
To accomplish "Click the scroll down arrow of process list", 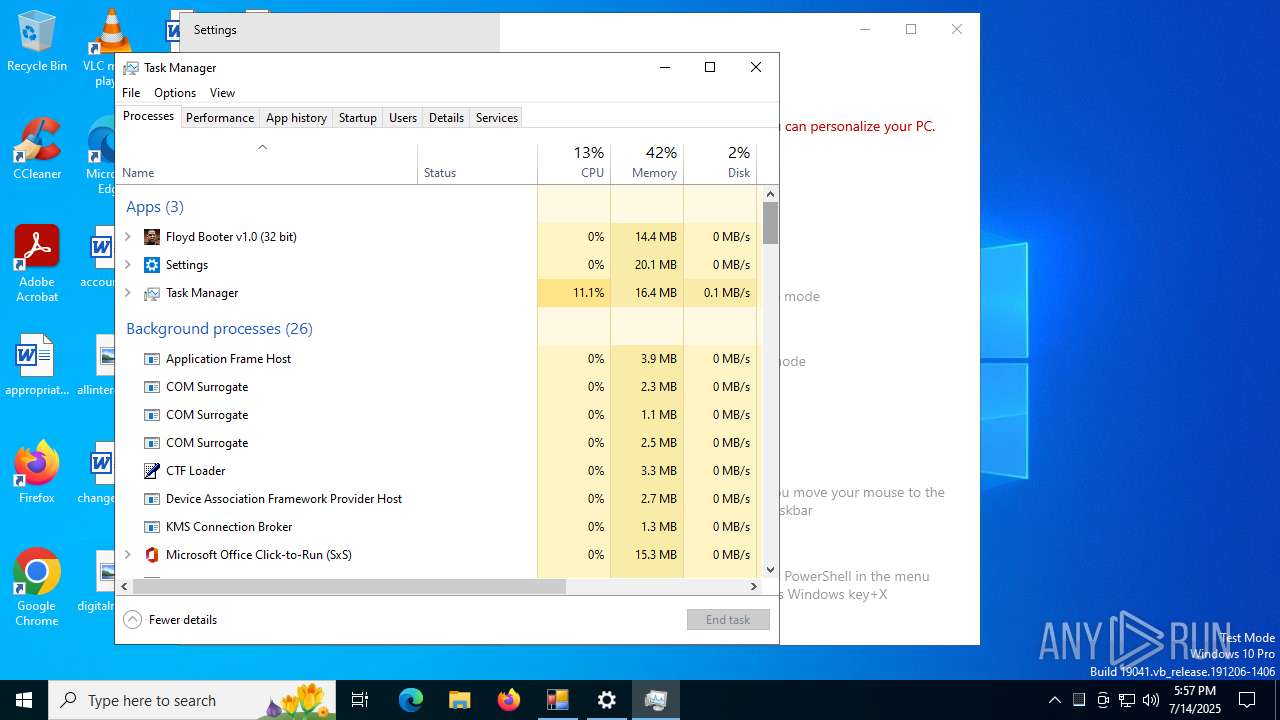I will [770, 570].
